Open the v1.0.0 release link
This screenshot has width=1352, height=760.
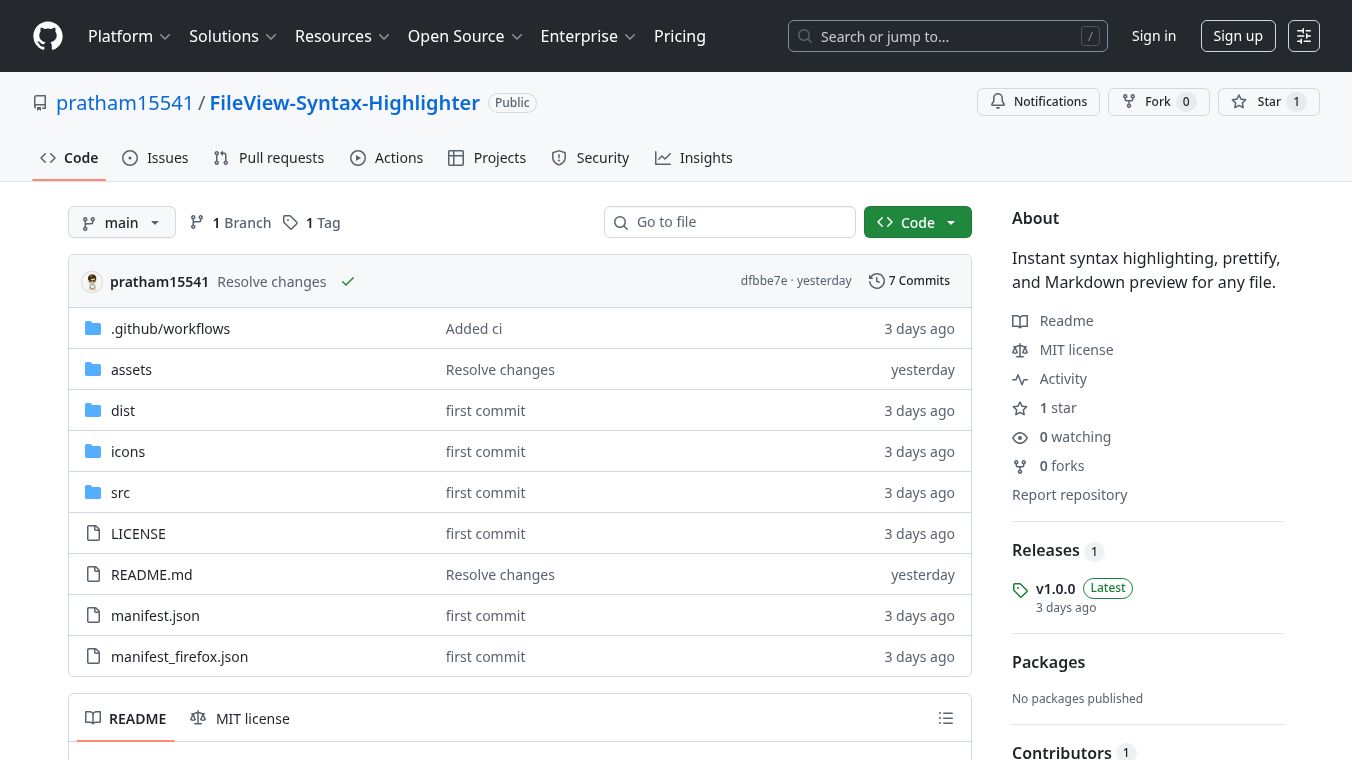click(x=1055, y=589)
